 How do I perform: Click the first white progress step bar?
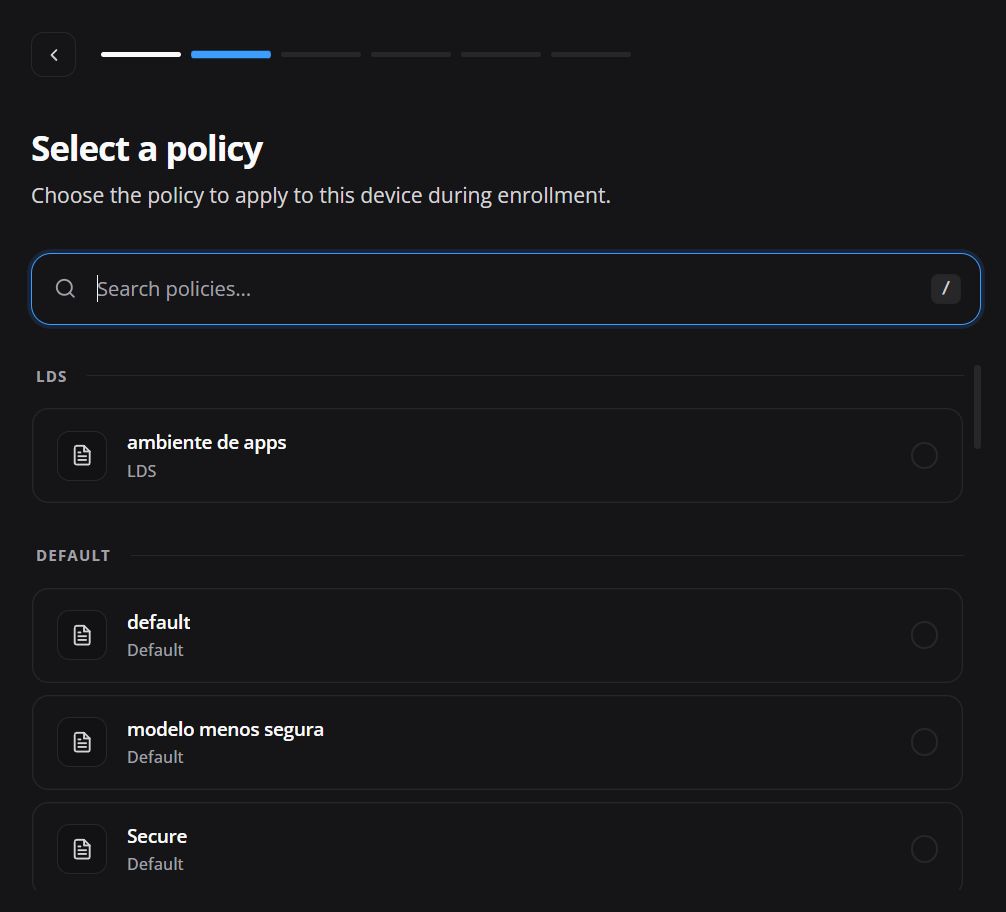pos(141,55)
